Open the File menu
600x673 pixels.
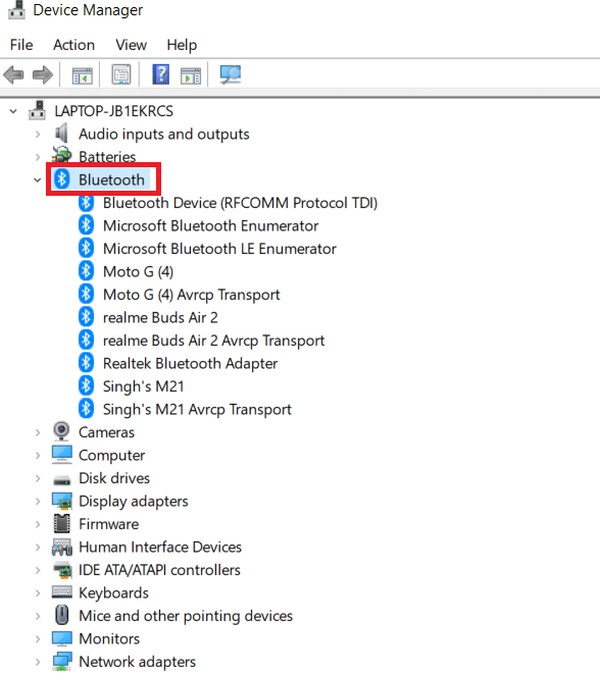pos(21,45)
